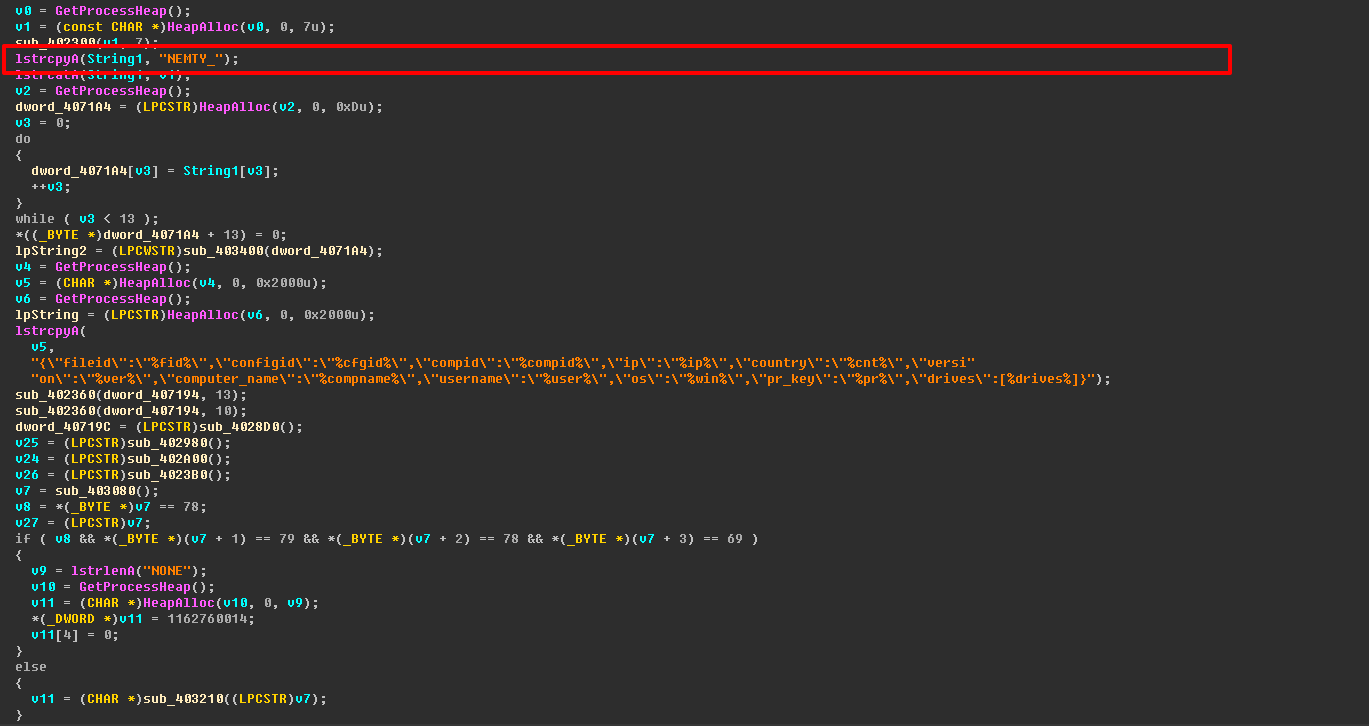Screen dimensions: 1369x726
Task: Select the constant 1162760014
Action: [206, 619]
